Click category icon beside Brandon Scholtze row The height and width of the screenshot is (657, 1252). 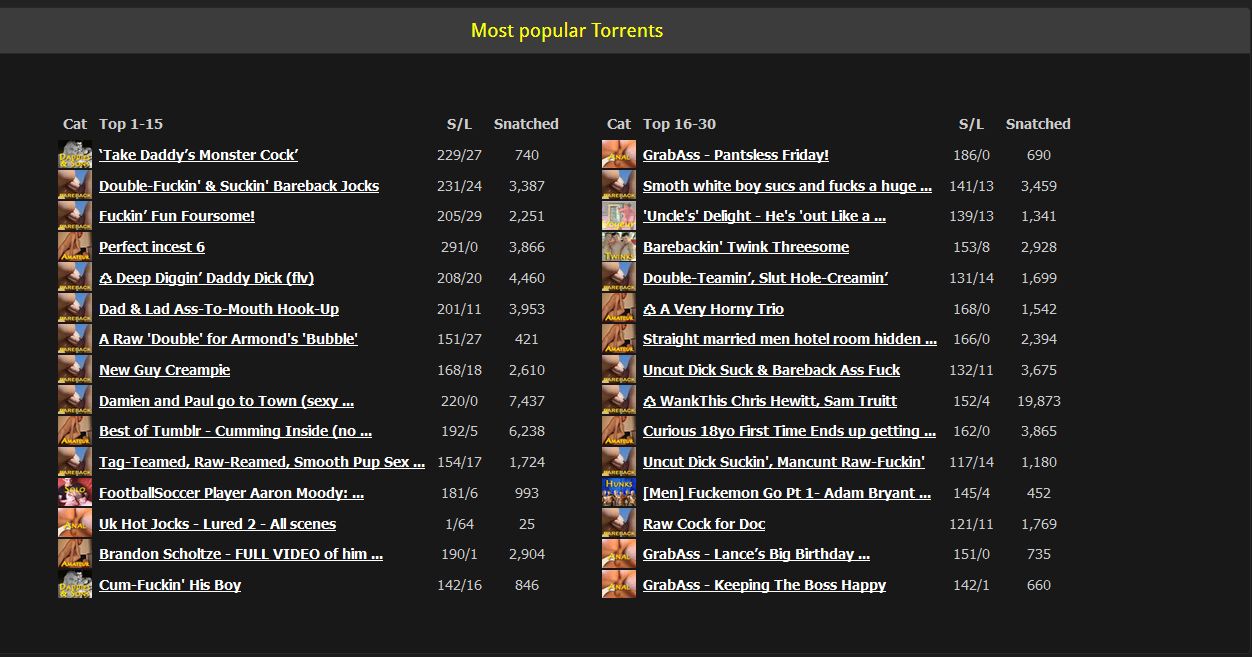click(75, 554)
